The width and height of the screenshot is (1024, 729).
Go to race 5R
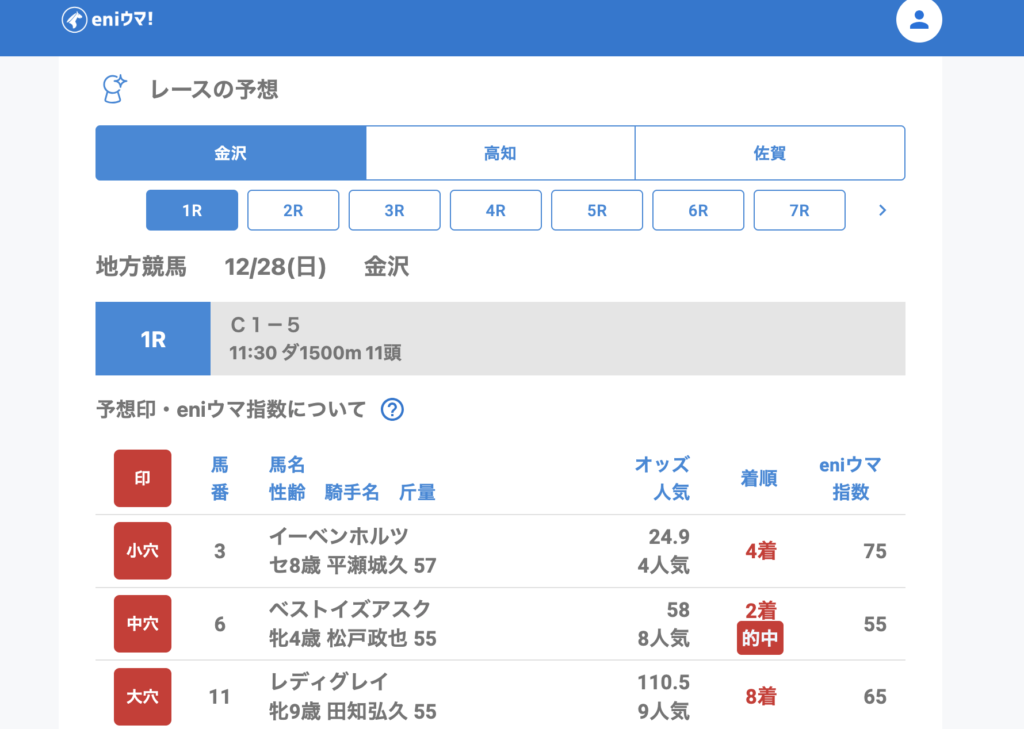[597, 210]
